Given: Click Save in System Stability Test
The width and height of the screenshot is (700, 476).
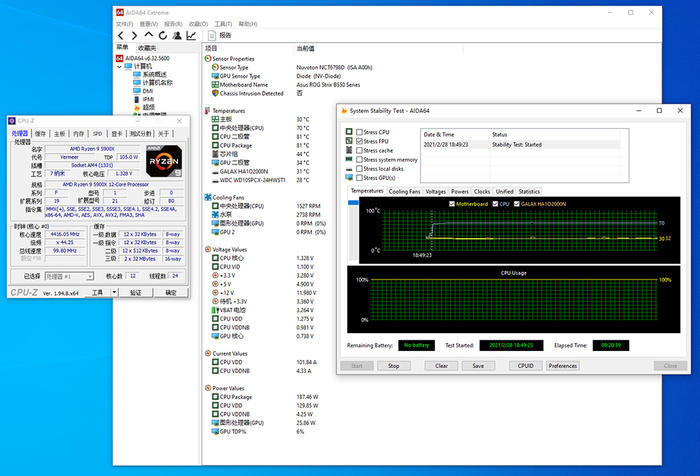Looking at the screenshot, I should tap(478, 366).
